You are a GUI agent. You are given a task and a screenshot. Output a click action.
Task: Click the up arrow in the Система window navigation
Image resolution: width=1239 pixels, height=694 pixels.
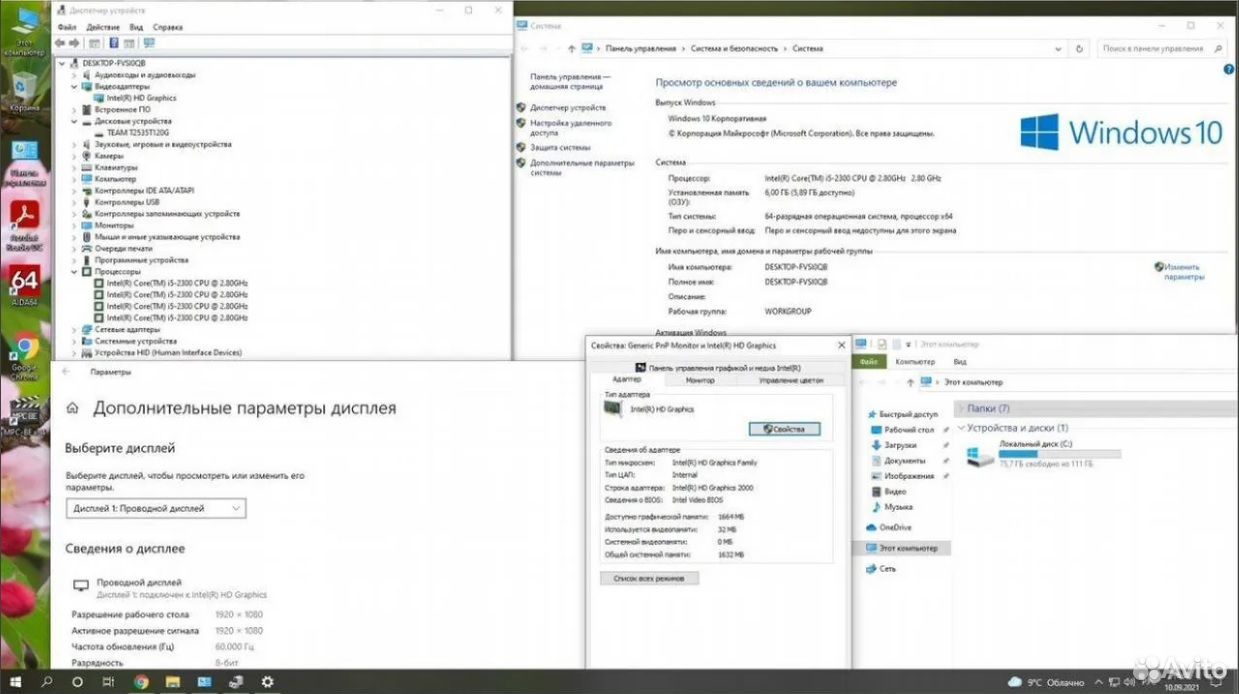pyautogui.click(x=571, y=48)
